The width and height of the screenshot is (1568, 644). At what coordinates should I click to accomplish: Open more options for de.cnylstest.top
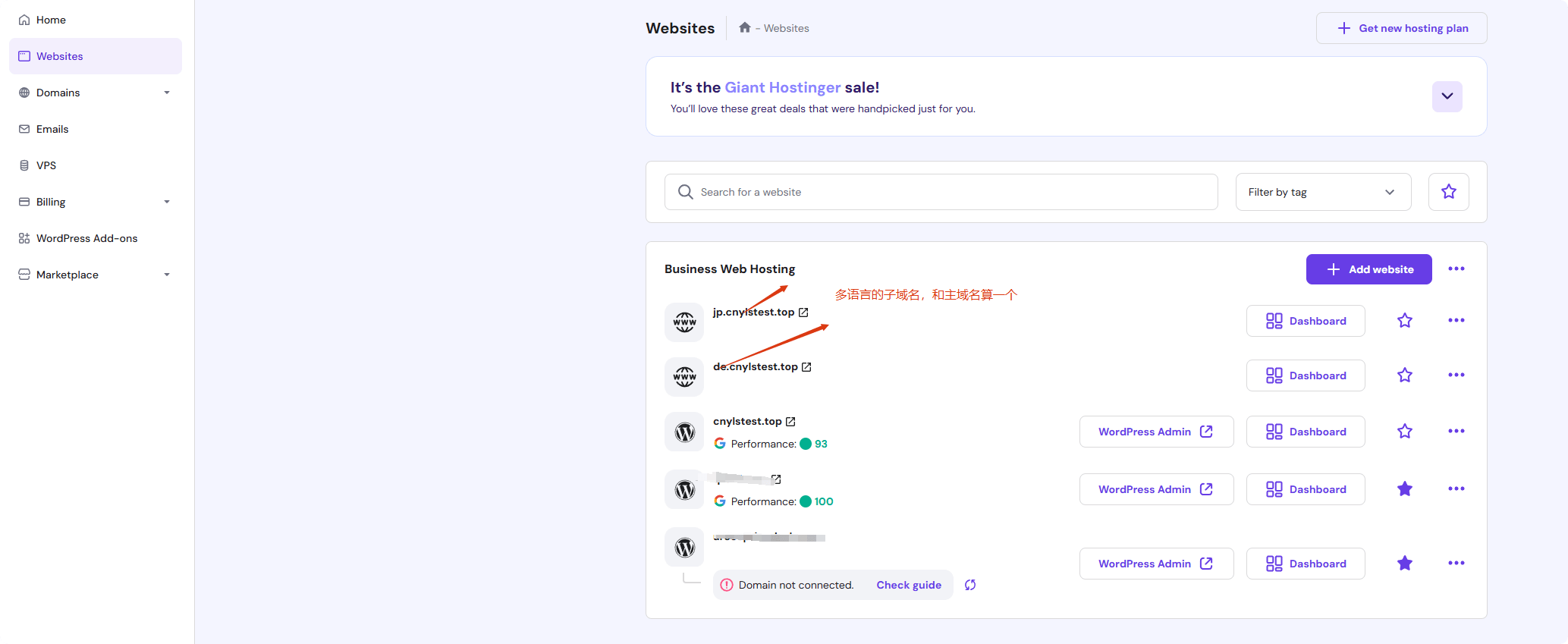pyautogui.click(x=1456, y=375)
